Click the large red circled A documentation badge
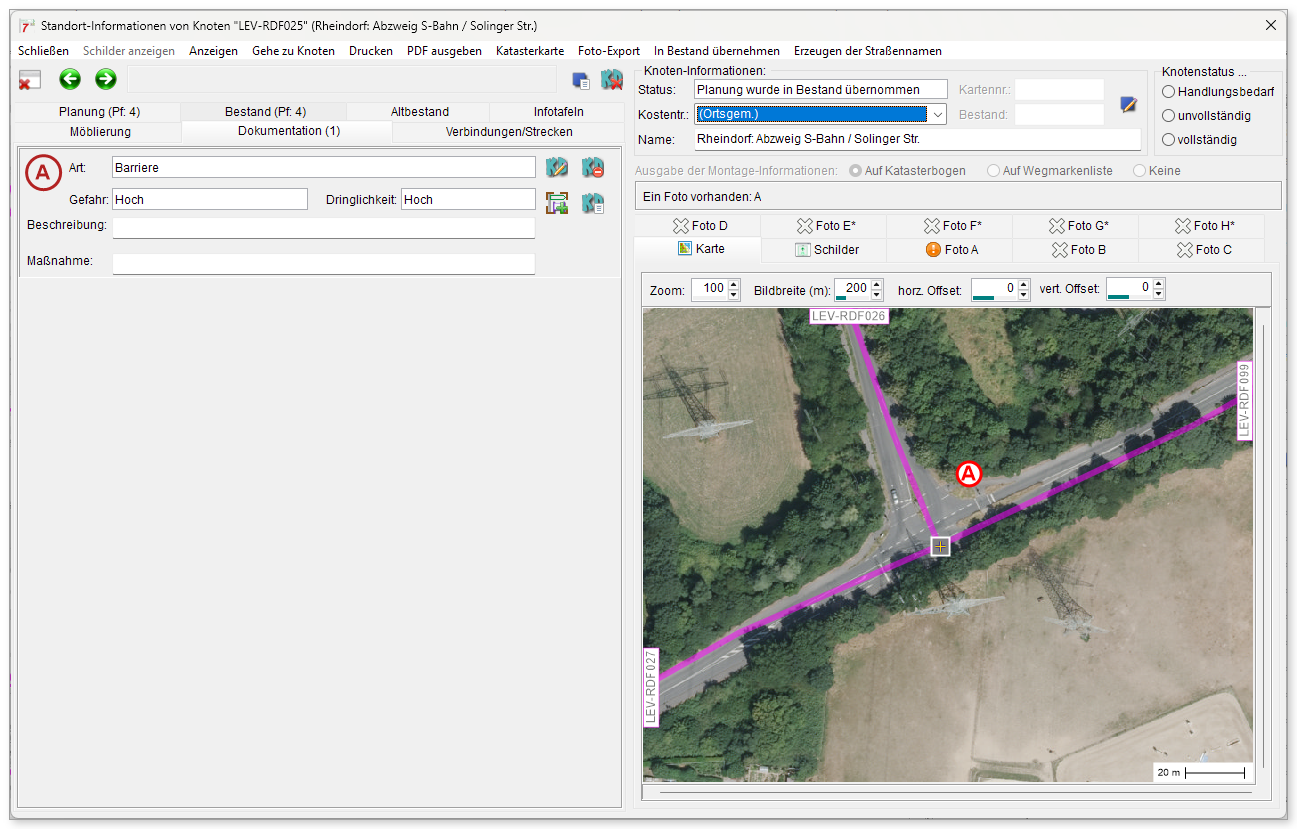The height and width of the screenshot is (829, 1297). (43, 173)
